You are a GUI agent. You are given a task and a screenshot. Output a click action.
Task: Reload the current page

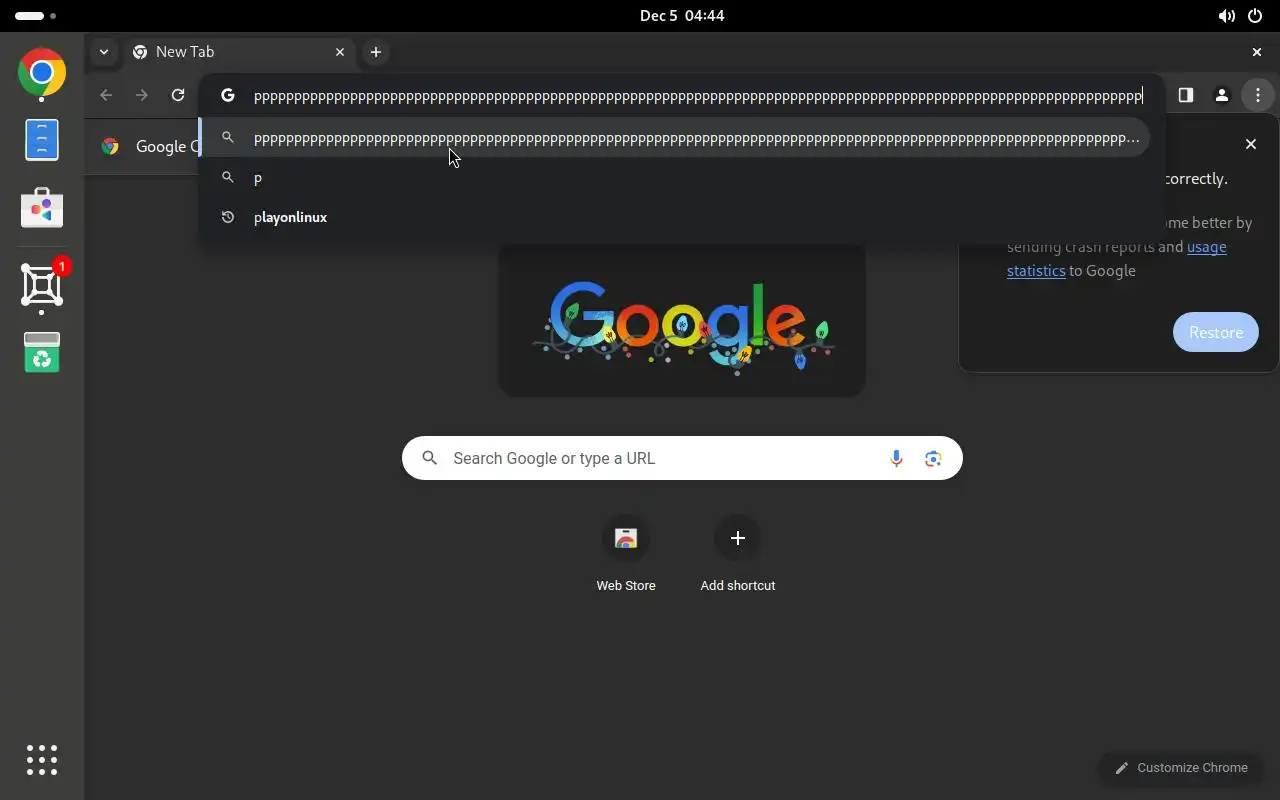pos(178,95)
